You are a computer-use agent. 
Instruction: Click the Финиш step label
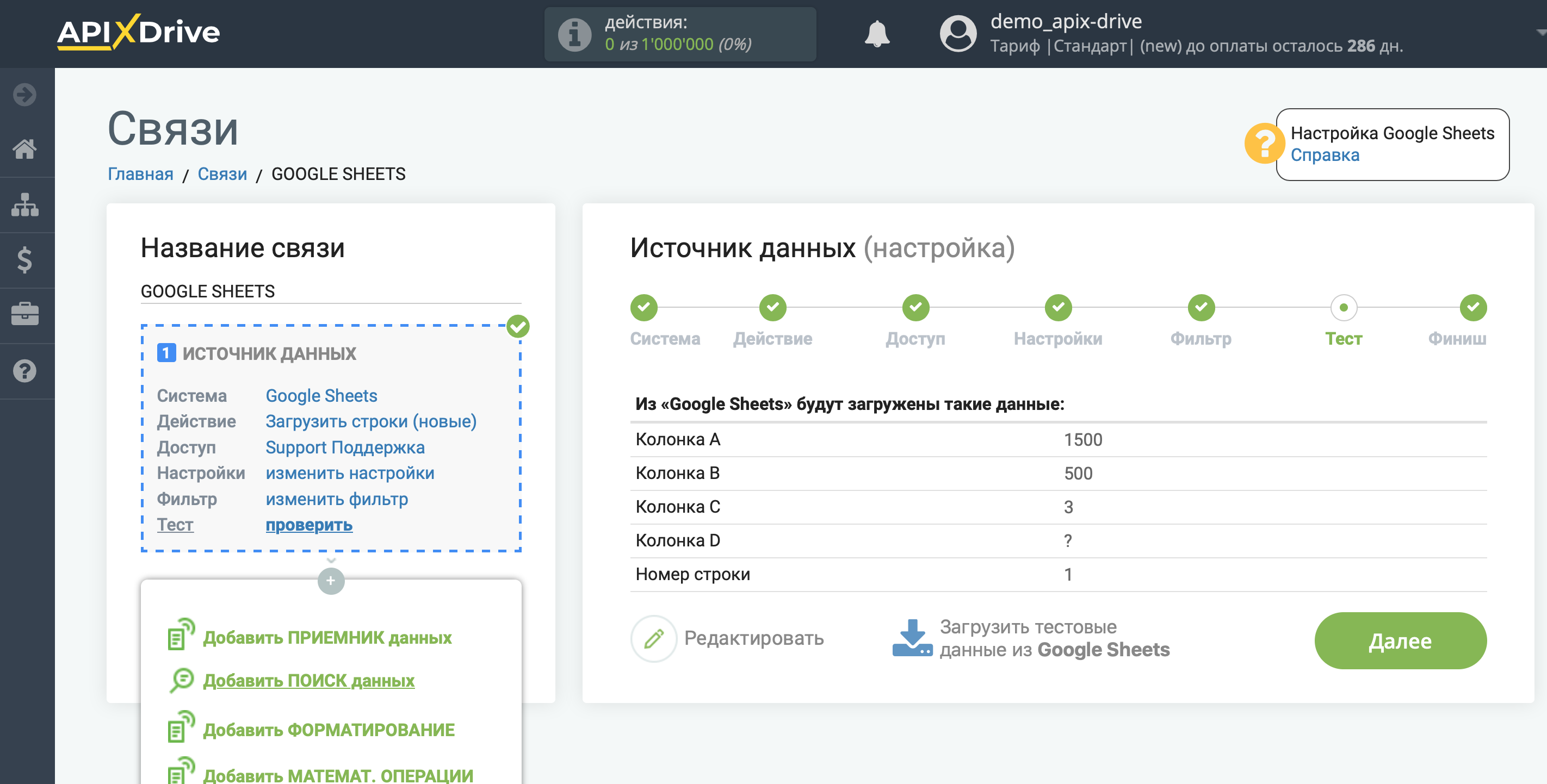[1457, 339]
